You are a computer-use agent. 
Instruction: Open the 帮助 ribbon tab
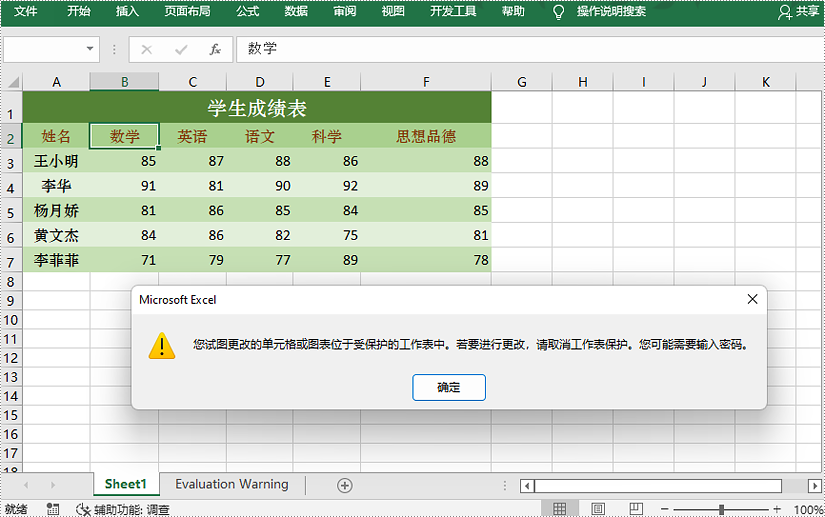click(513, 12)
